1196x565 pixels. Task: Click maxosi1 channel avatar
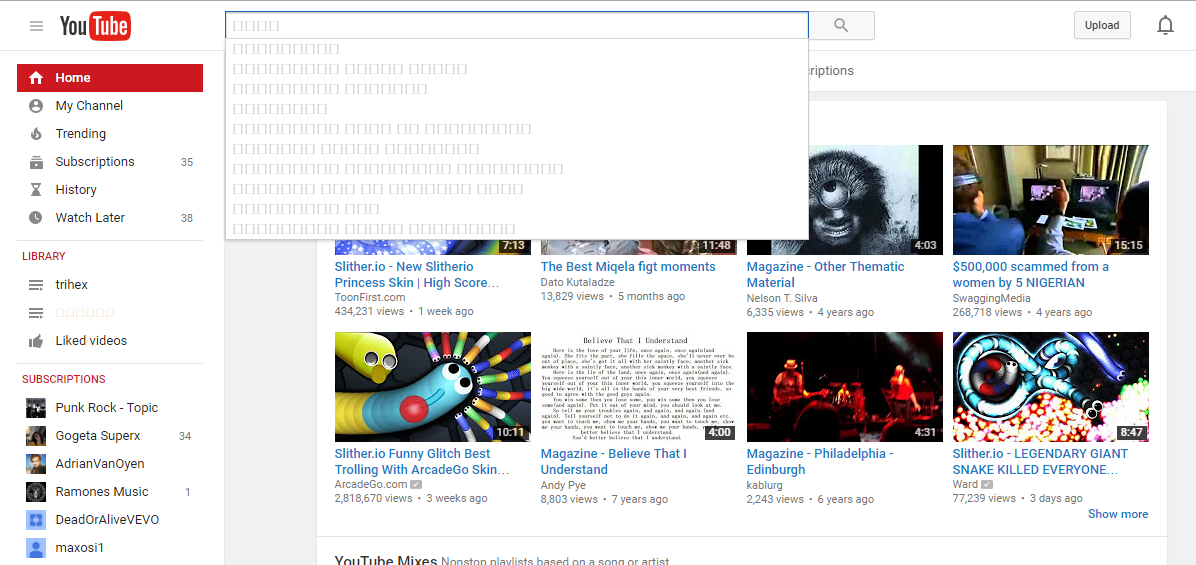click(x=36, y=548)
